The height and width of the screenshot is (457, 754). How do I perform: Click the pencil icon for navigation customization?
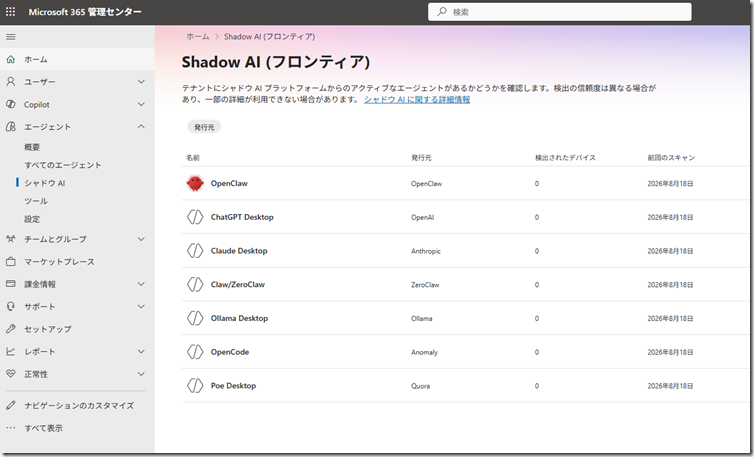coord(11,406)
